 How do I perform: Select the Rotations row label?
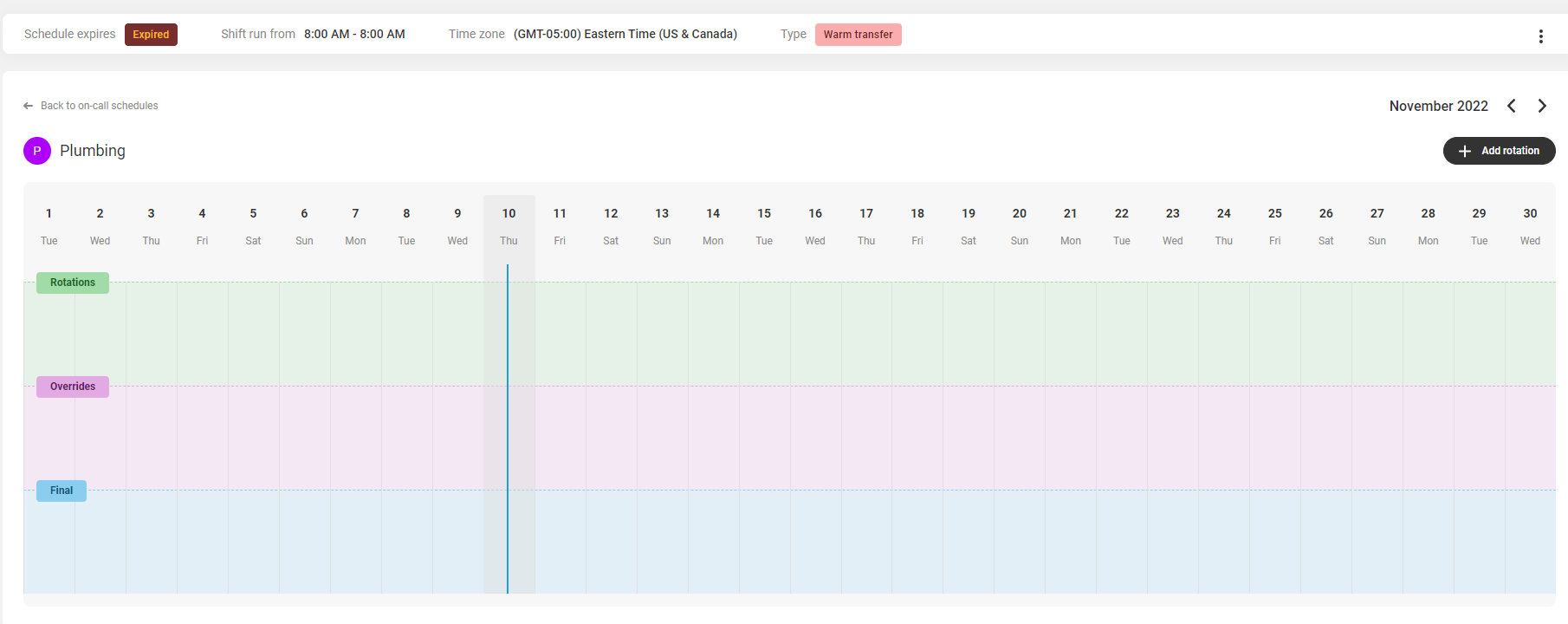pos(73,283)
